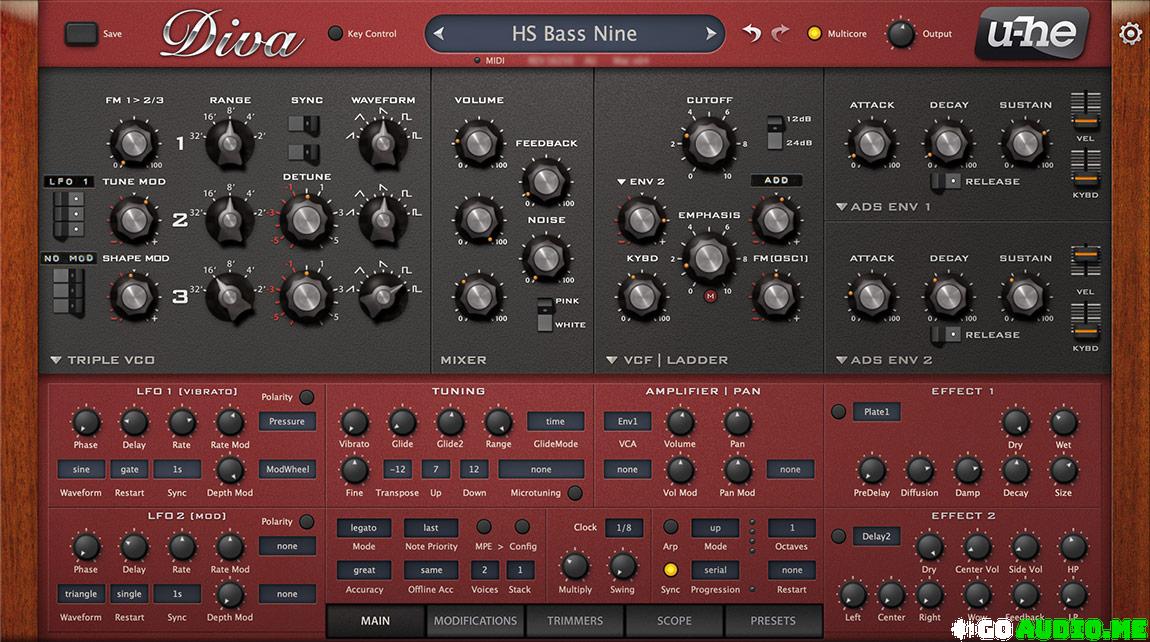Click the filter EMPHASIS knob
The height and width of the screenshot is (642, 1150).
(708, 257)
